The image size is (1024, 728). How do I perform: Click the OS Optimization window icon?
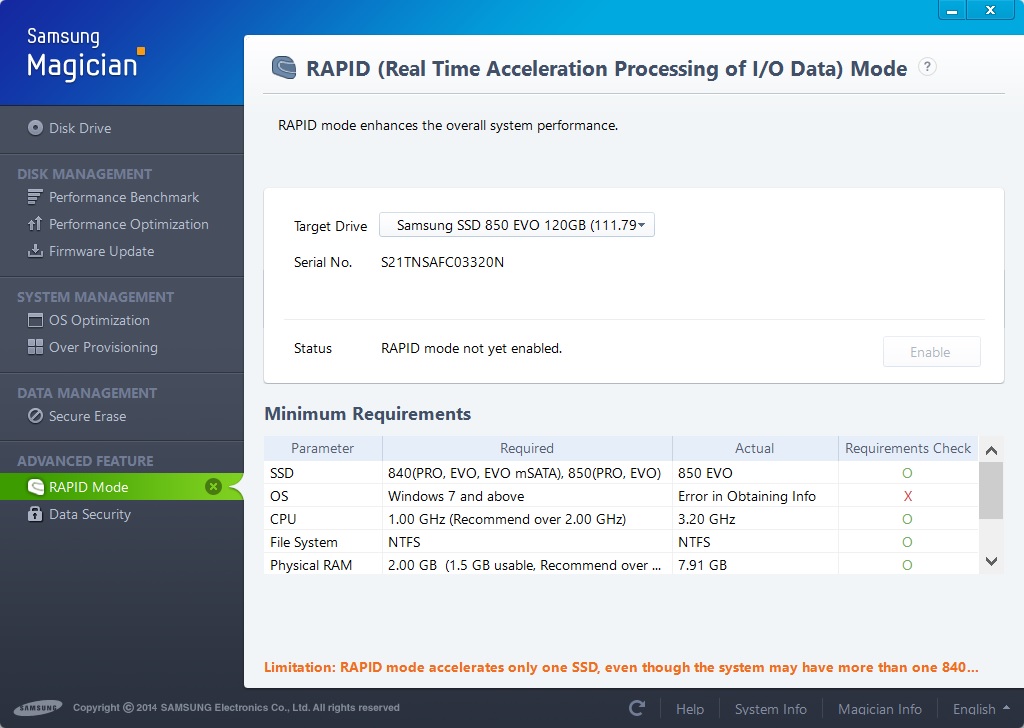35,320
